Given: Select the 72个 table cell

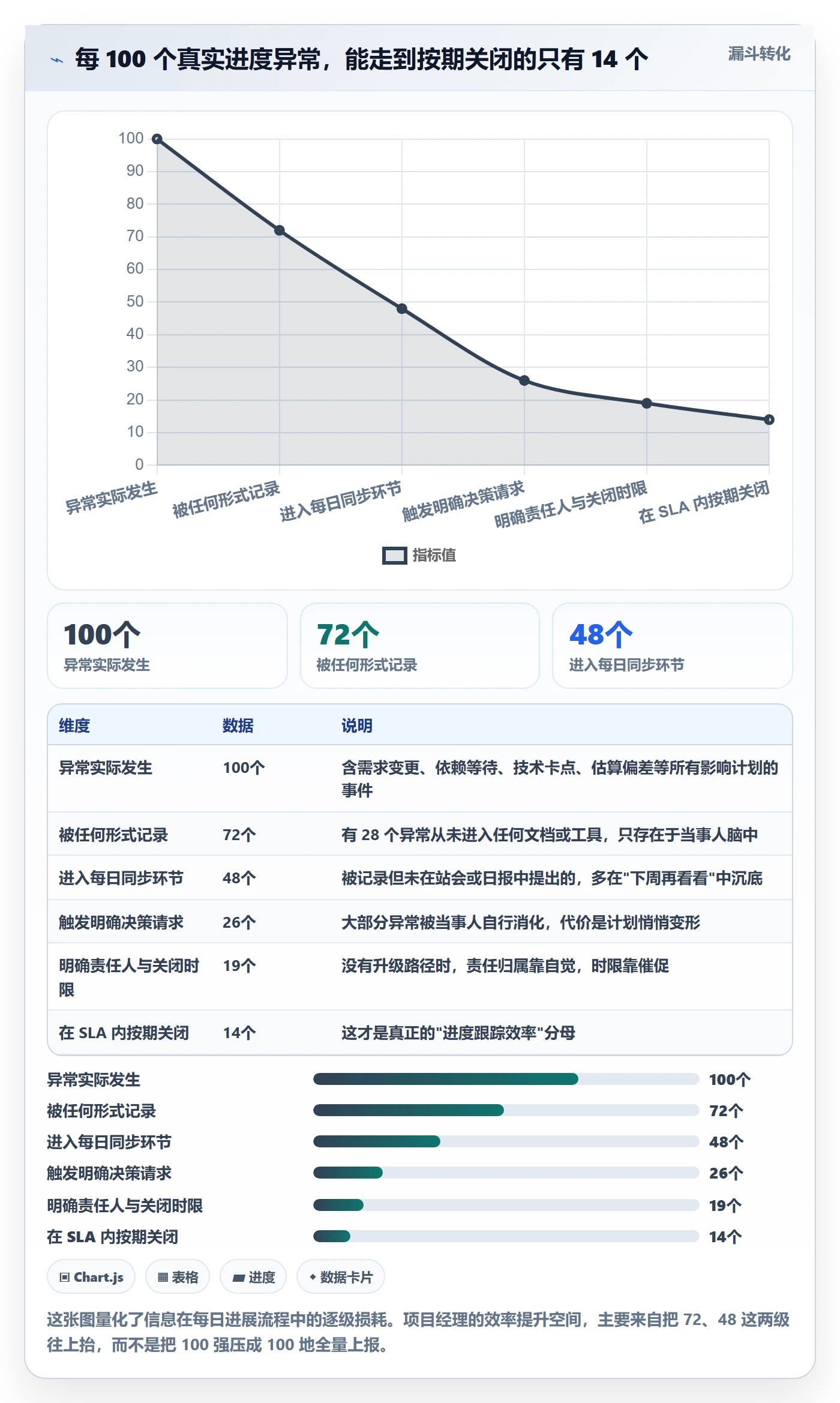Looking at the screenshot, I should point(239,835).
